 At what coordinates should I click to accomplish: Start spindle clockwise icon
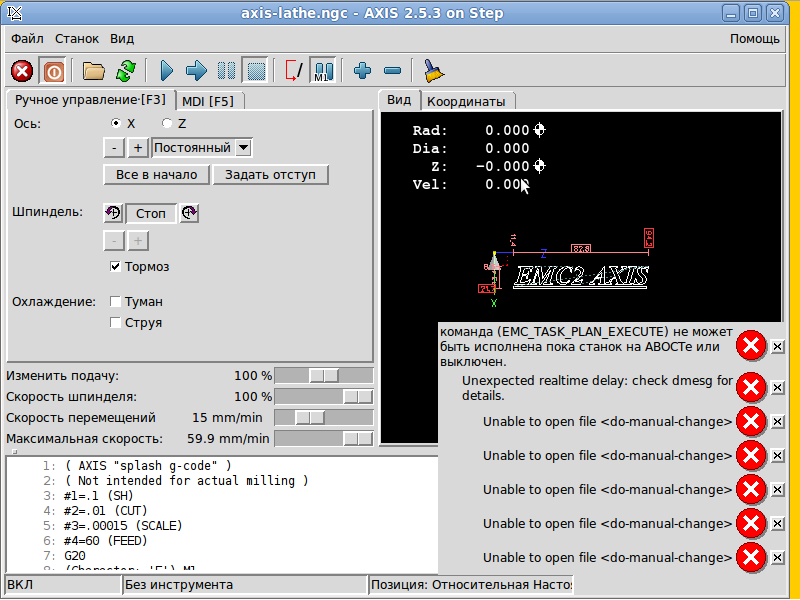point(189,213)
